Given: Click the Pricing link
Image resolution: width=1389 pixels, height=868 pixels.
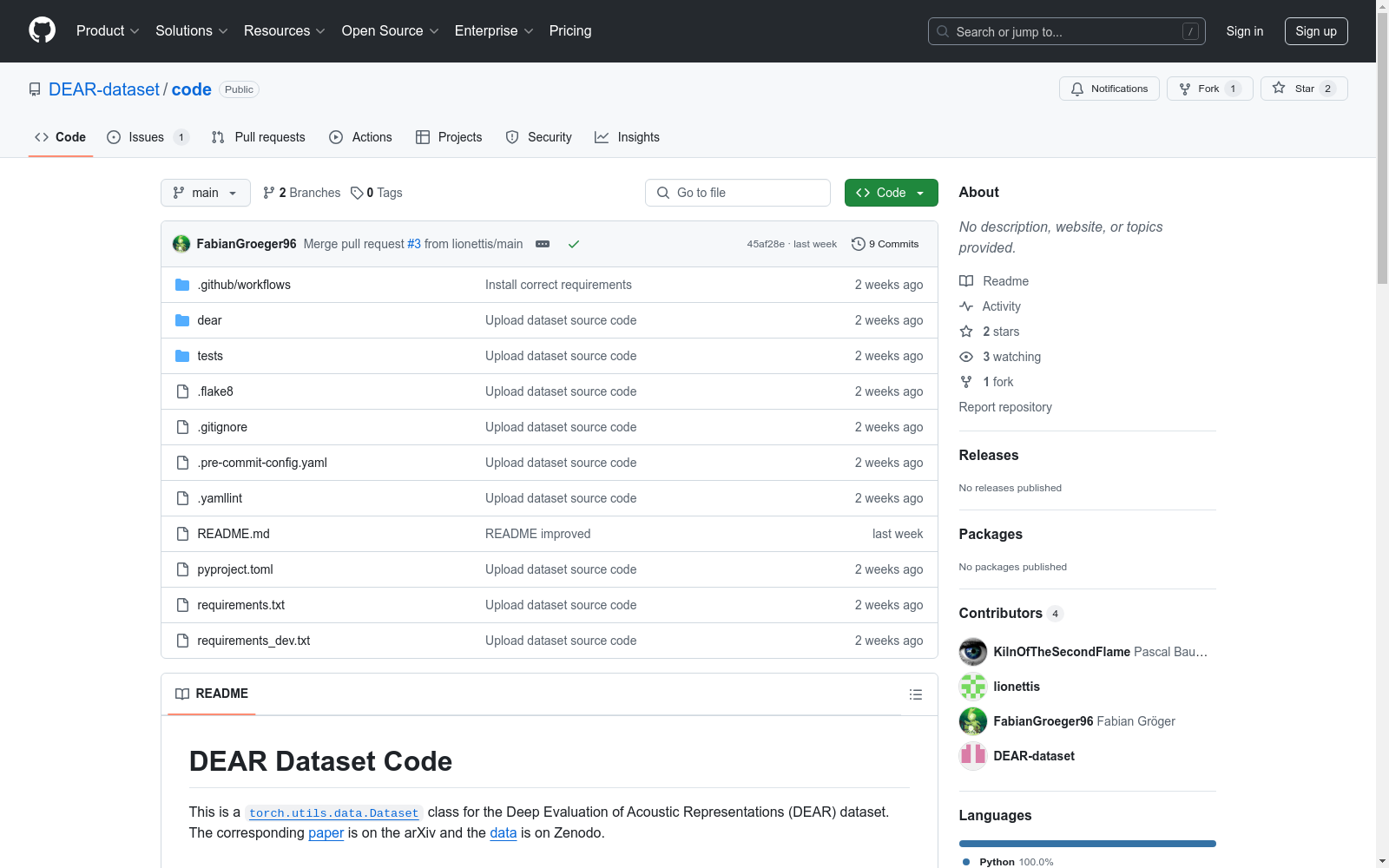Looking at the screenshot, I should tap(570, 31).
